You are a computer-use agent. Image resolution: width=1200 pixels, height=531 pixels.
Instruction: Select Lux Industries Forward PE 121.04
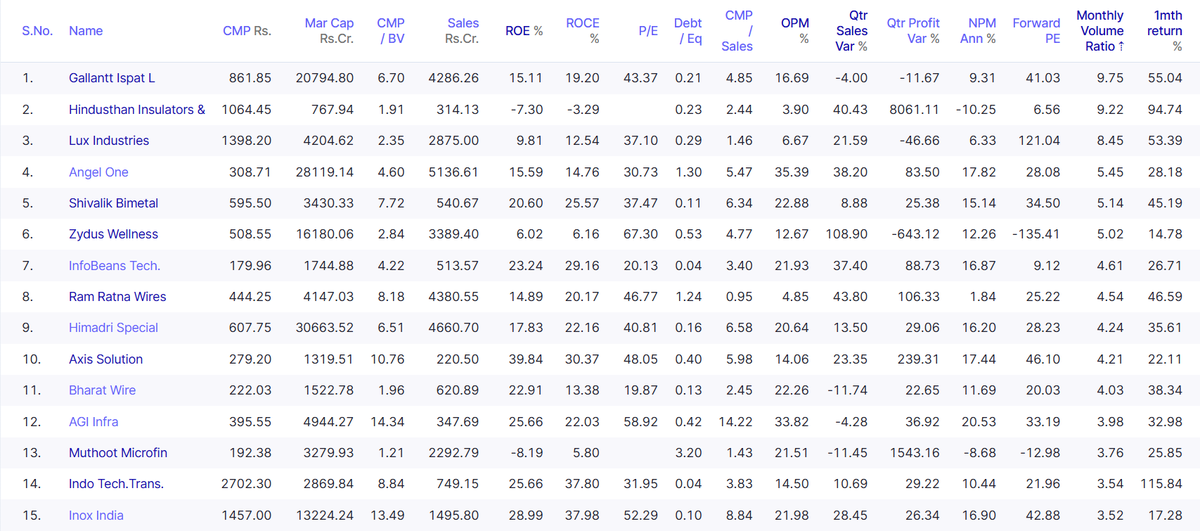pyautogui.click(x=1040, y=140)
